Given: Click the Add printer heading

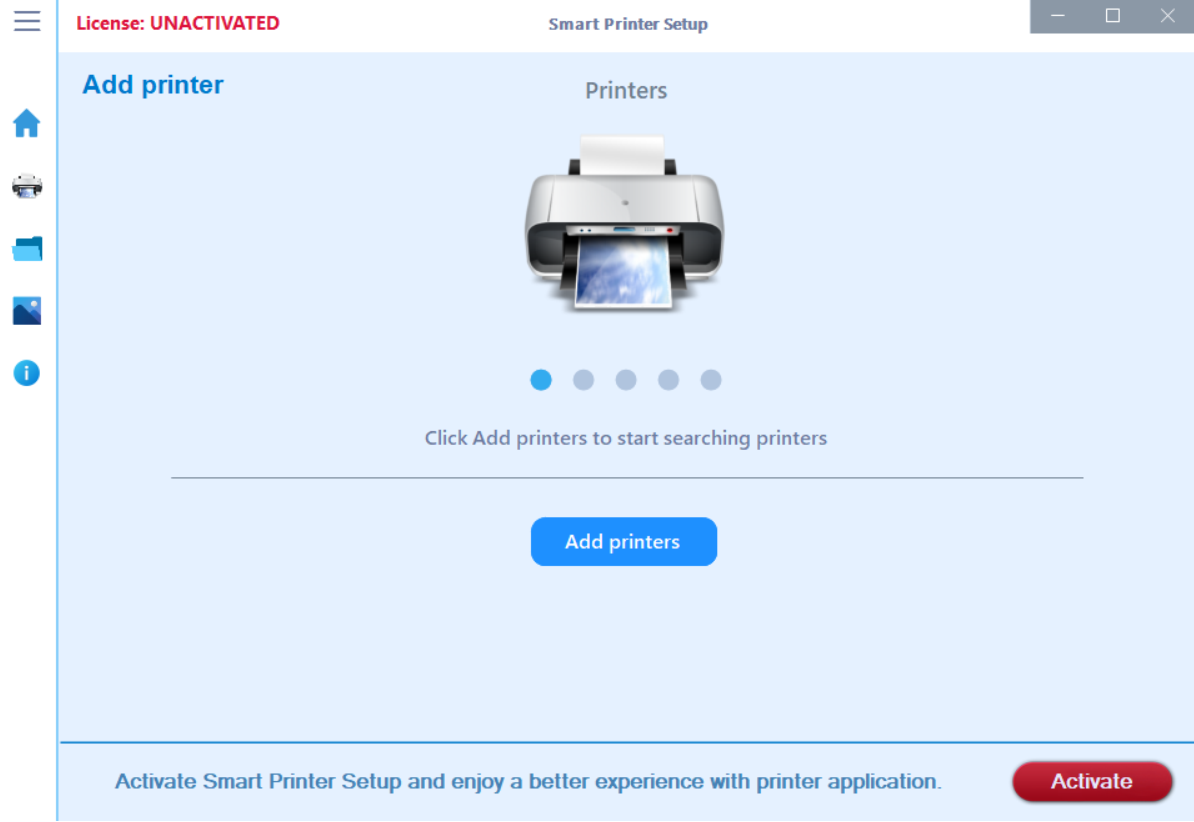Looking at the screenshot, I should (152, 85).
